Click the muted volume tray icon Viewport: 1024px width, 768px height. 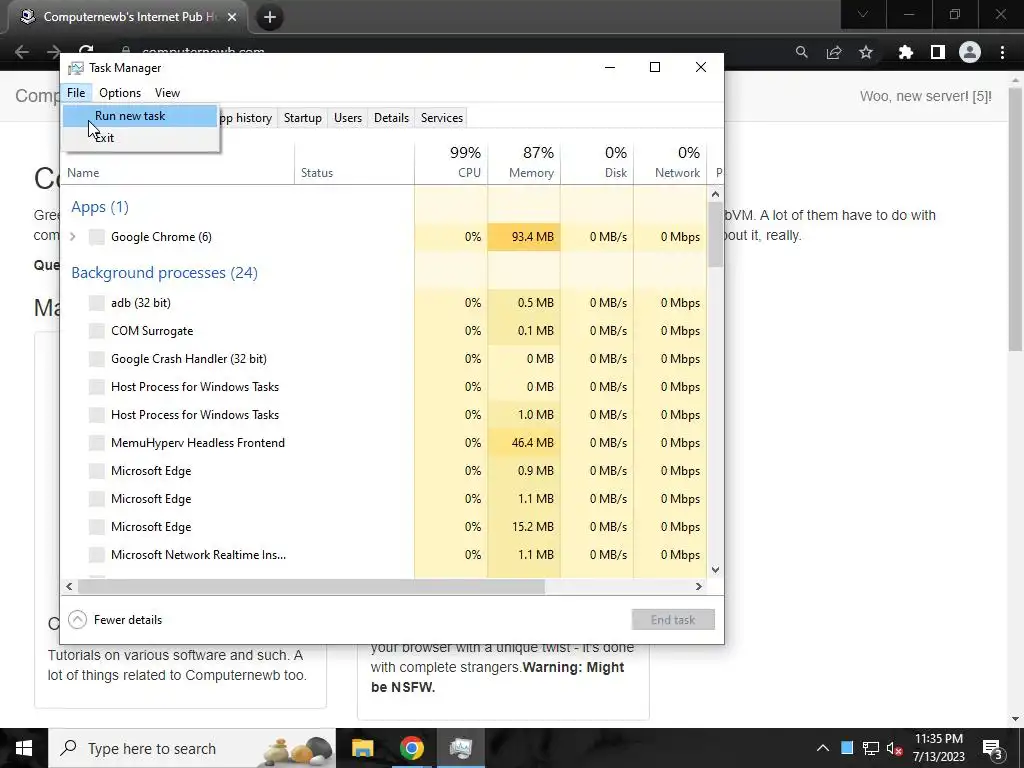[x=895, y=748]
